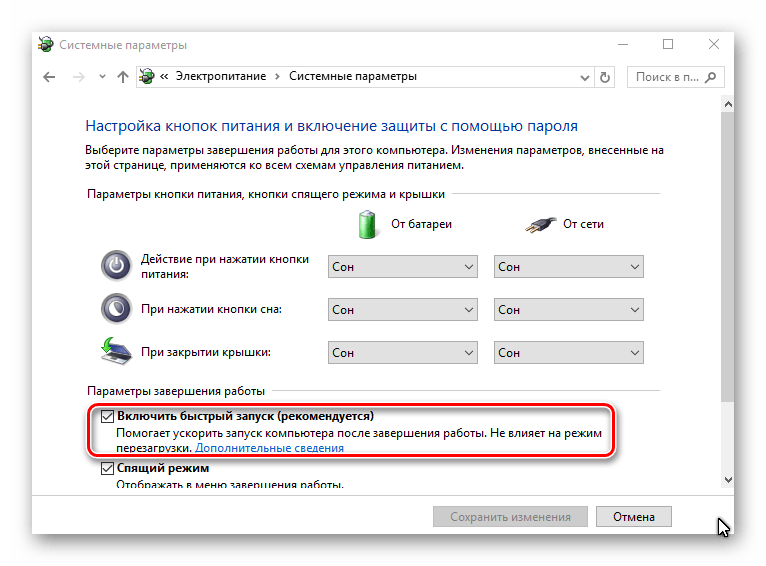Click the forward navigation arrow
The image size is (766, 566).
coord(78,77)
